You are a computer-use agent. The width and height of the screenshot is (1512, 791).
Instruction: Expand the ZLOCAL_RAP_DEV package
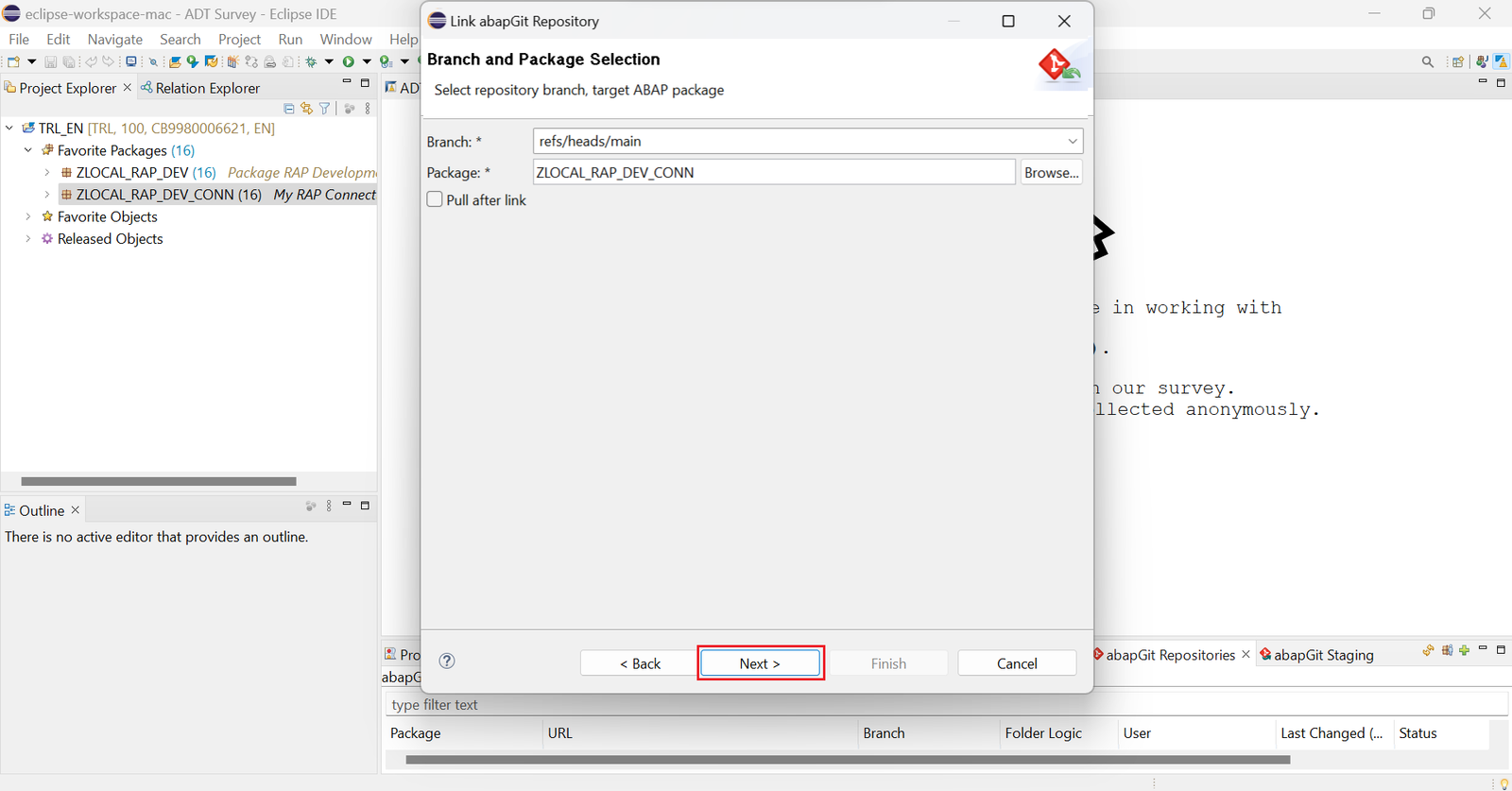tap(47, 172)
